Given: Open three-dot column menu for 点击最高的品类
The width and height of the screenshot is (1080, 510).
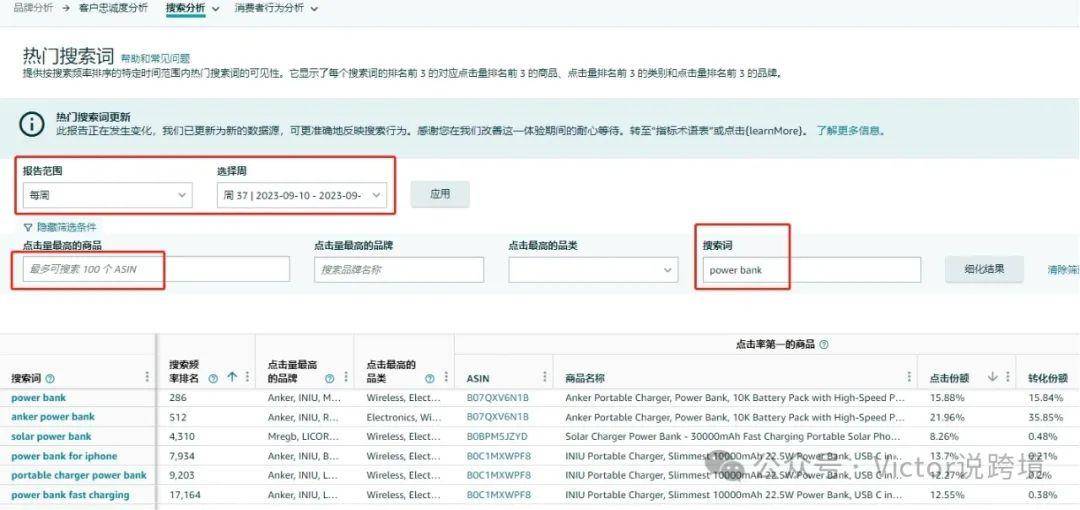Looking at the screenshot, I should tap(446, 377).
